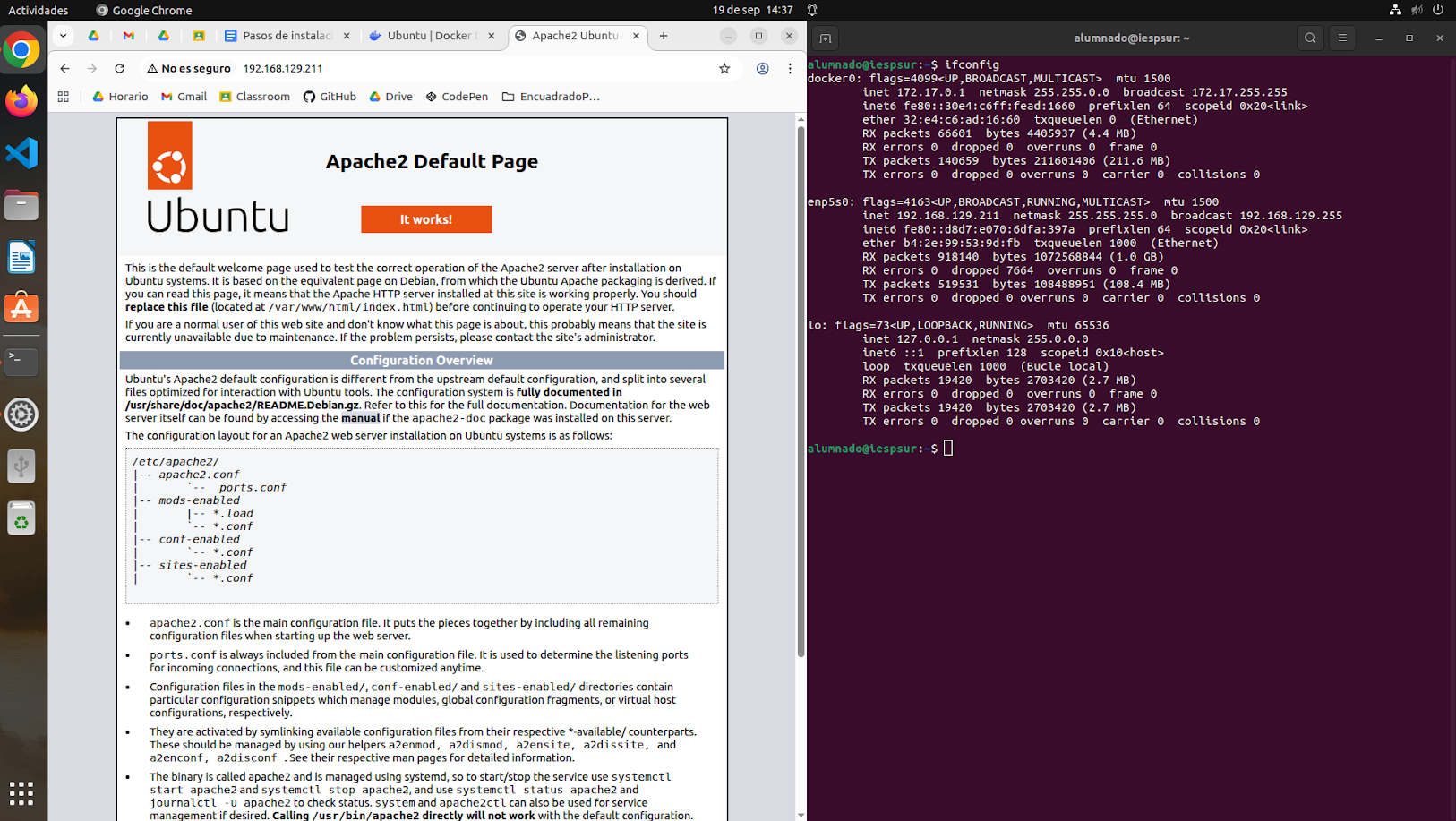
Task: Go back in Chrome
Action: 64,68
